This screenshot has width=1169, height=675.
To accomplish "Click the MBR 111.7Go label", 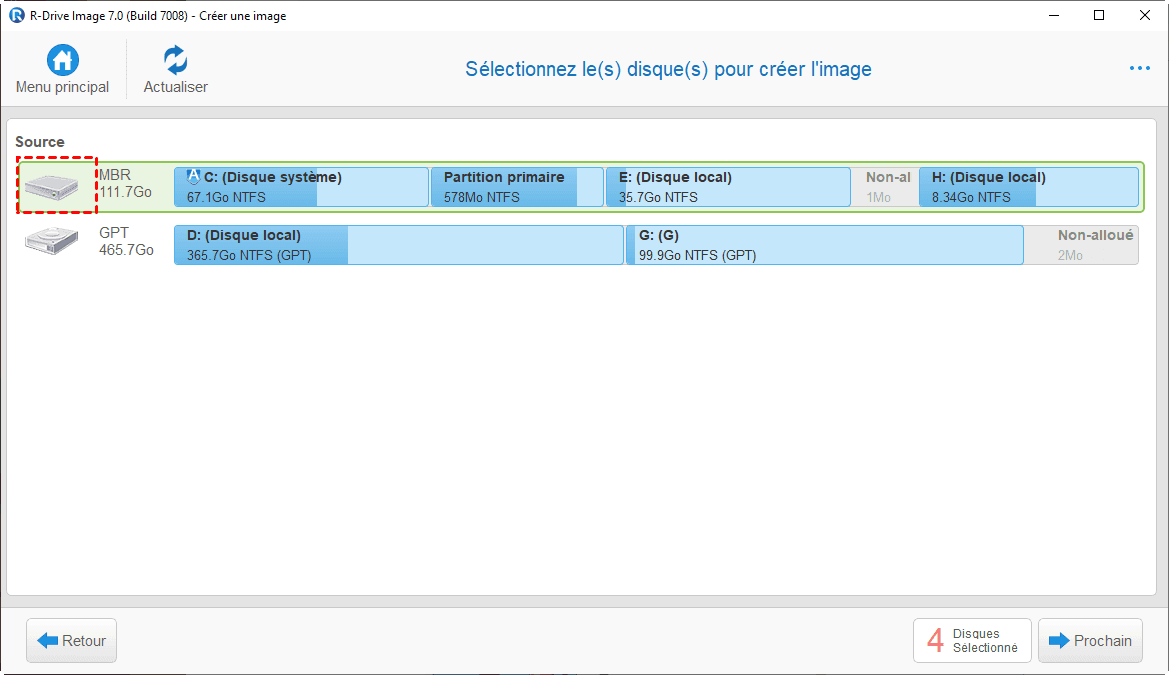I will 125,183.
